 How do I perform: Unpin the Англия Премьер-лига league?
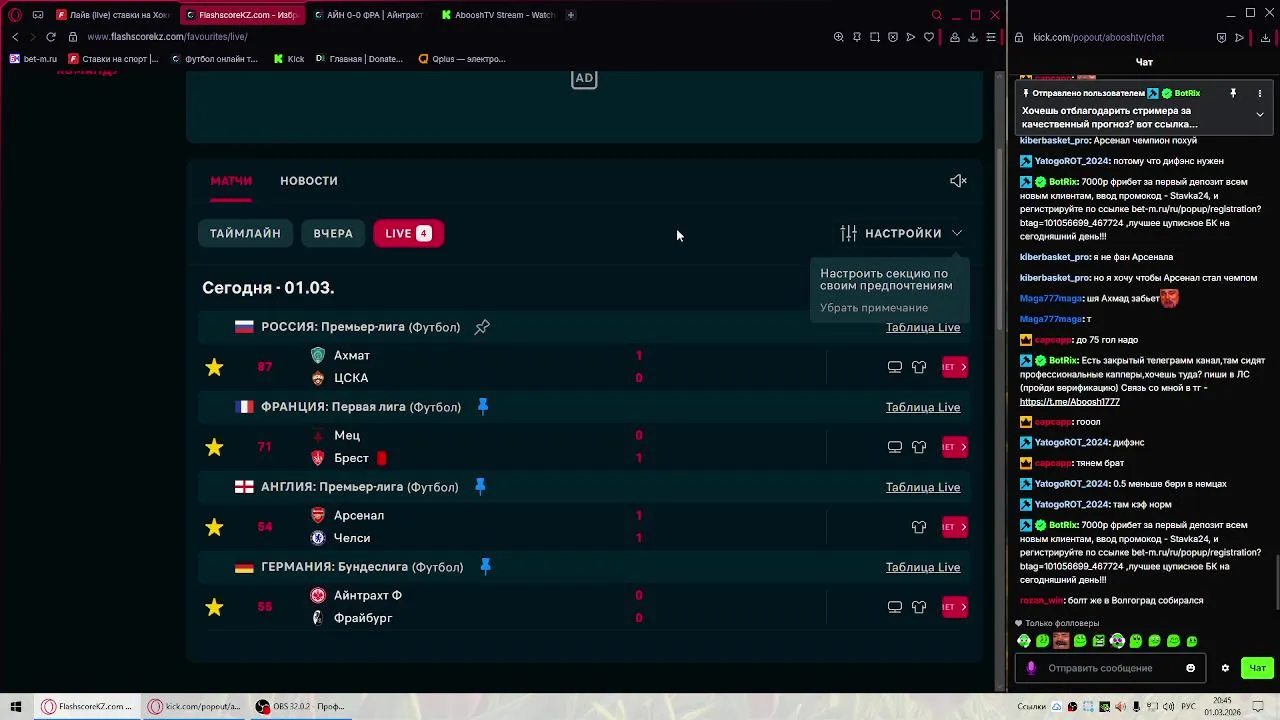[x=480, y=487]
